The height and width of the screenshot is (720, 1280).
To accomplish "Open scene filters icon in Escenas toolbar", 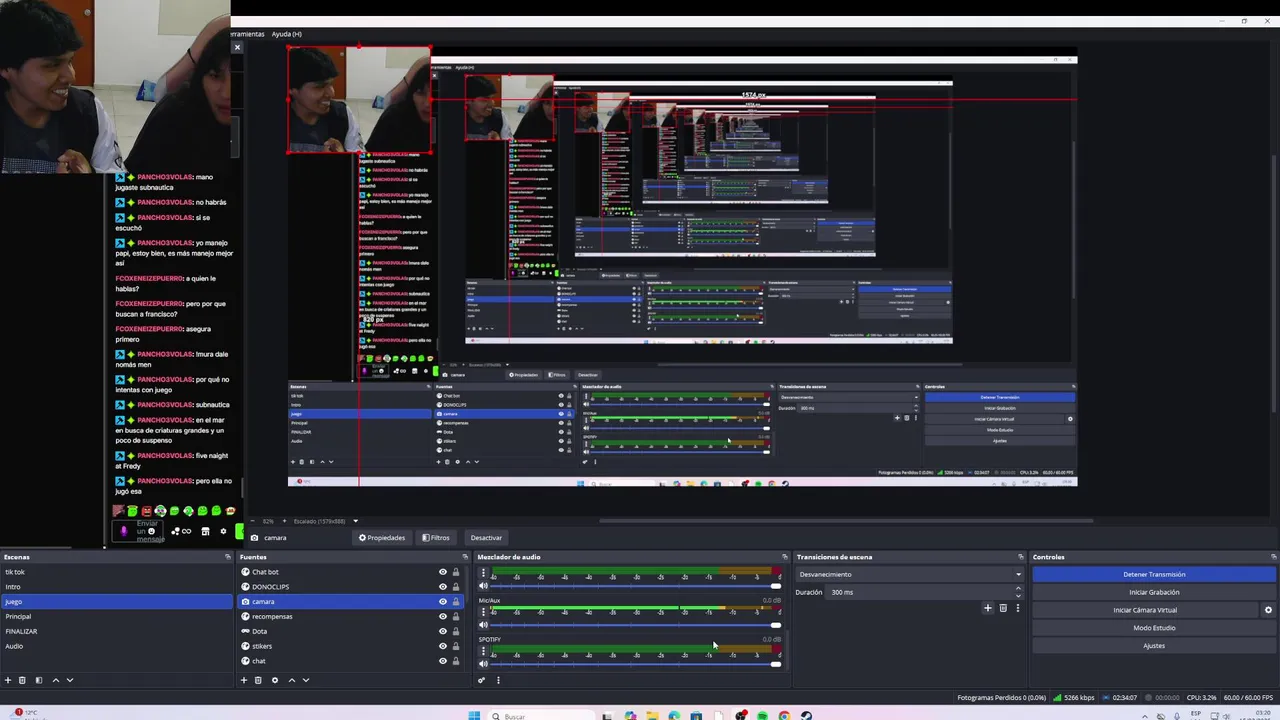I will [39, 680].
